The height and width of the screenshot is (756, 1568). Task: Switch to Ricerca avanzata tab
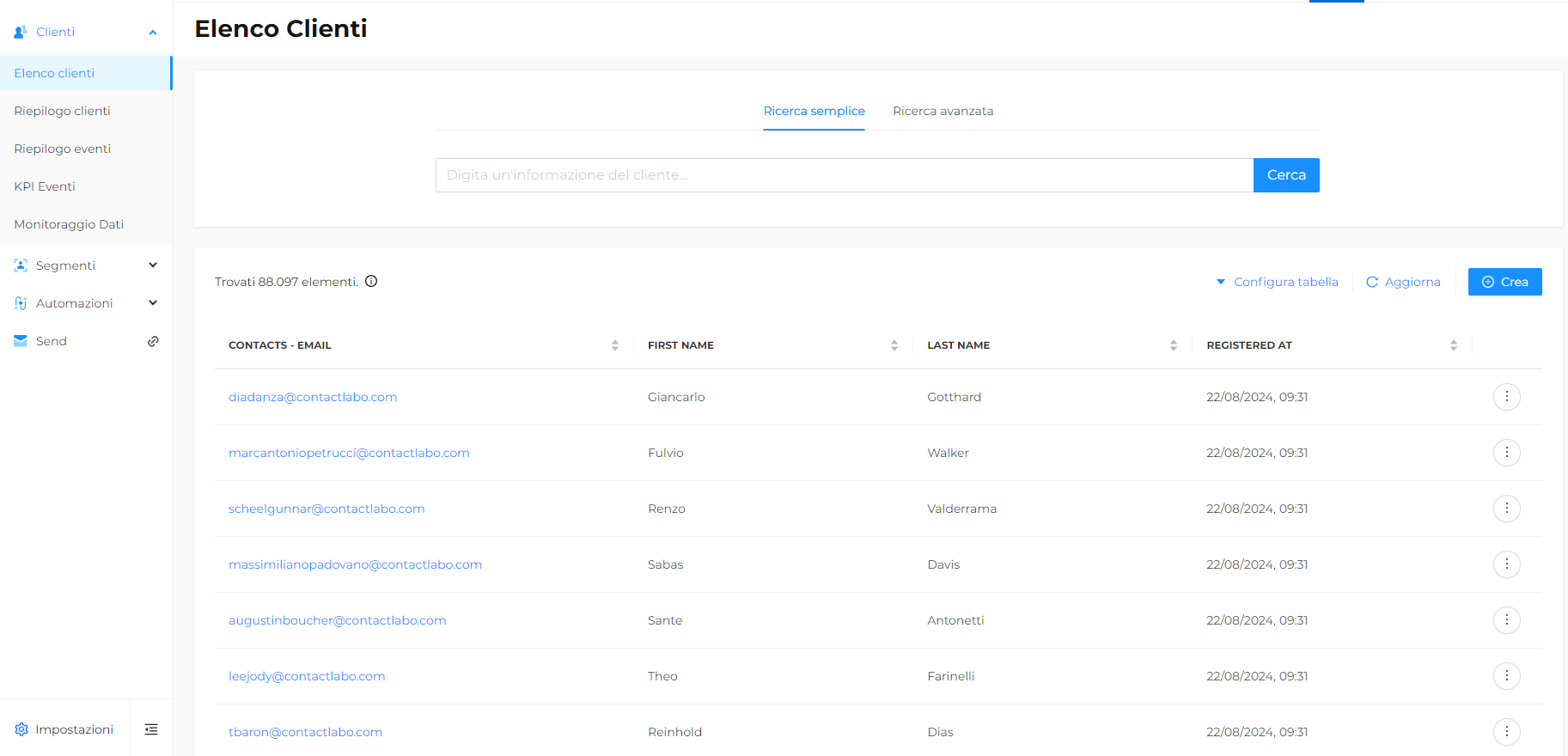click(x=943, y=111)
